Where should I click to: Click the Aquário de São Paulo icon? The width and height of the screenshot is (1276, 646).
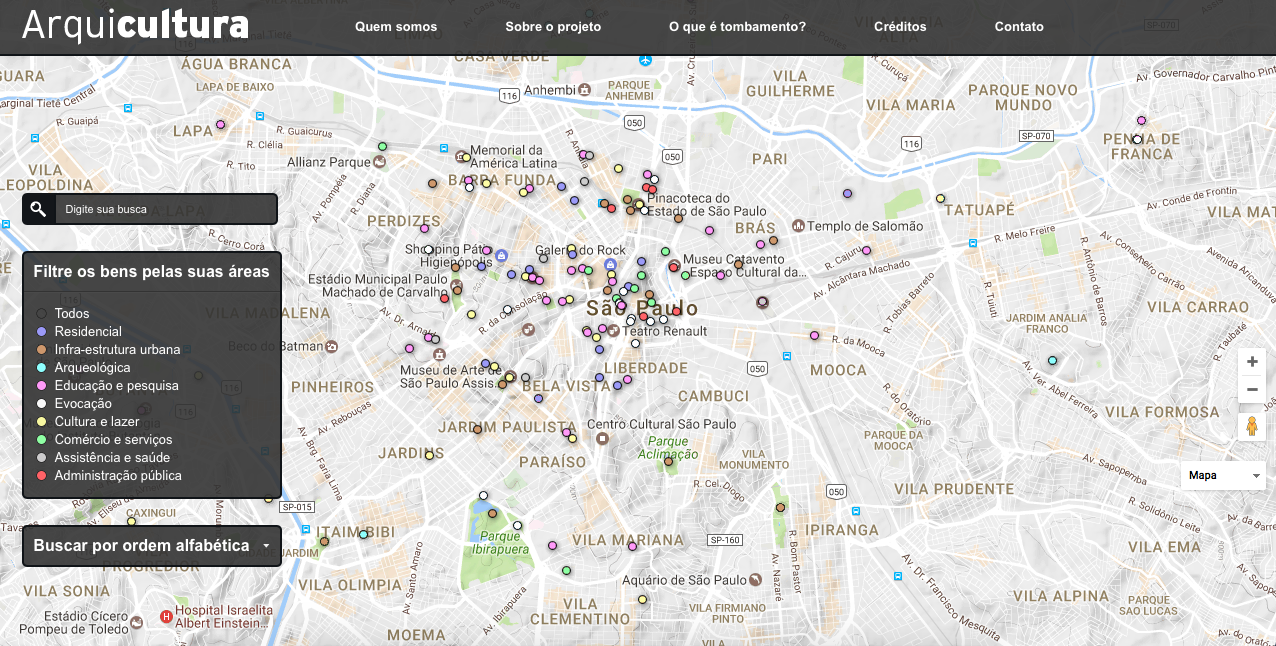(x=757, y=580)
